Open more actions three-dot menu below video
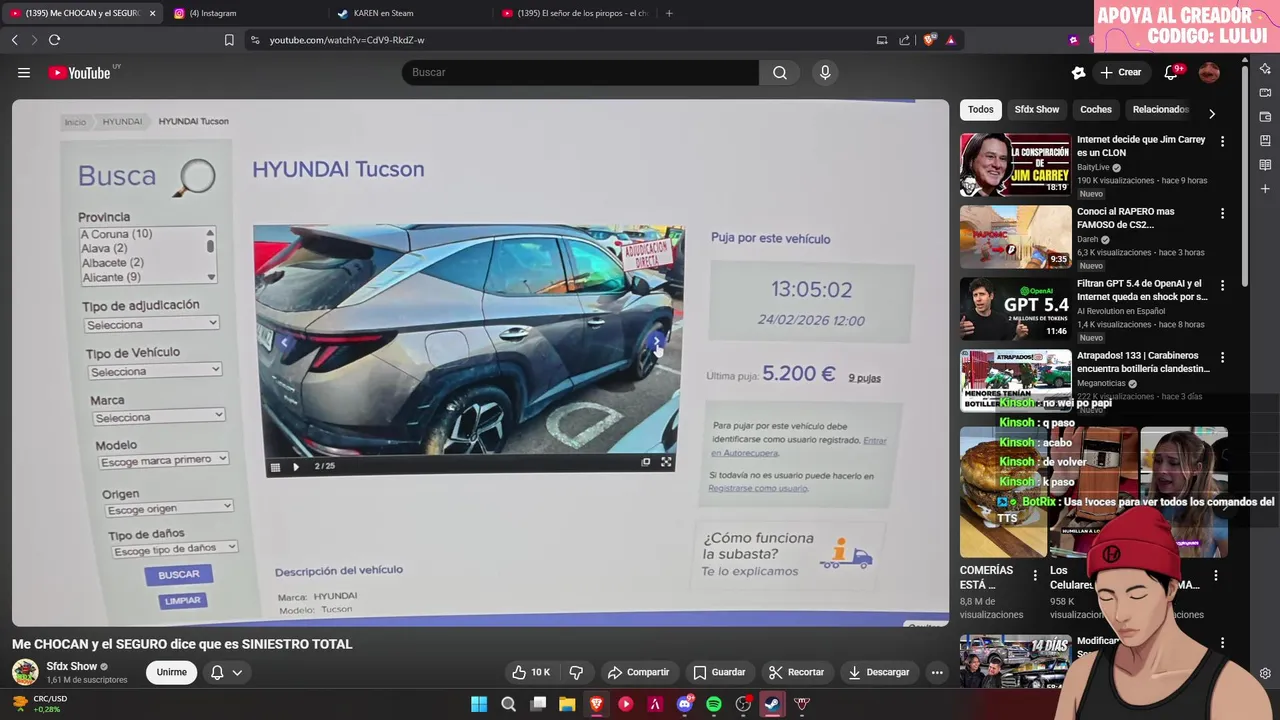 click(937, 672)
